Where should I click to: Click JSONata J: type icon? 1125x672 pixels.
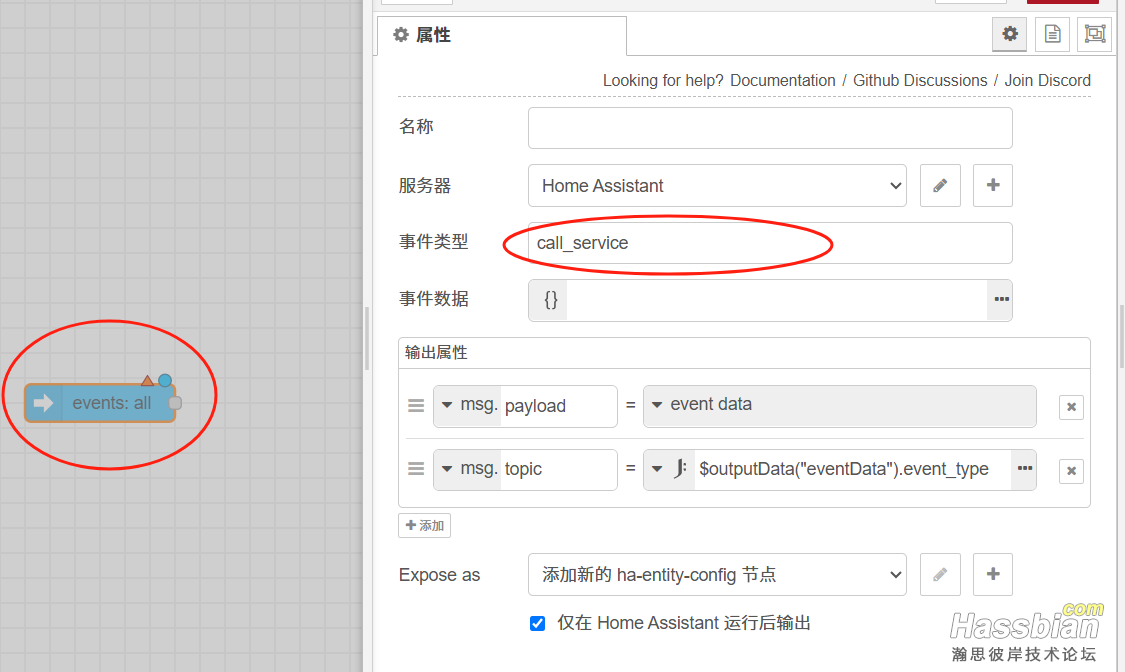click(x=680, y=469)
